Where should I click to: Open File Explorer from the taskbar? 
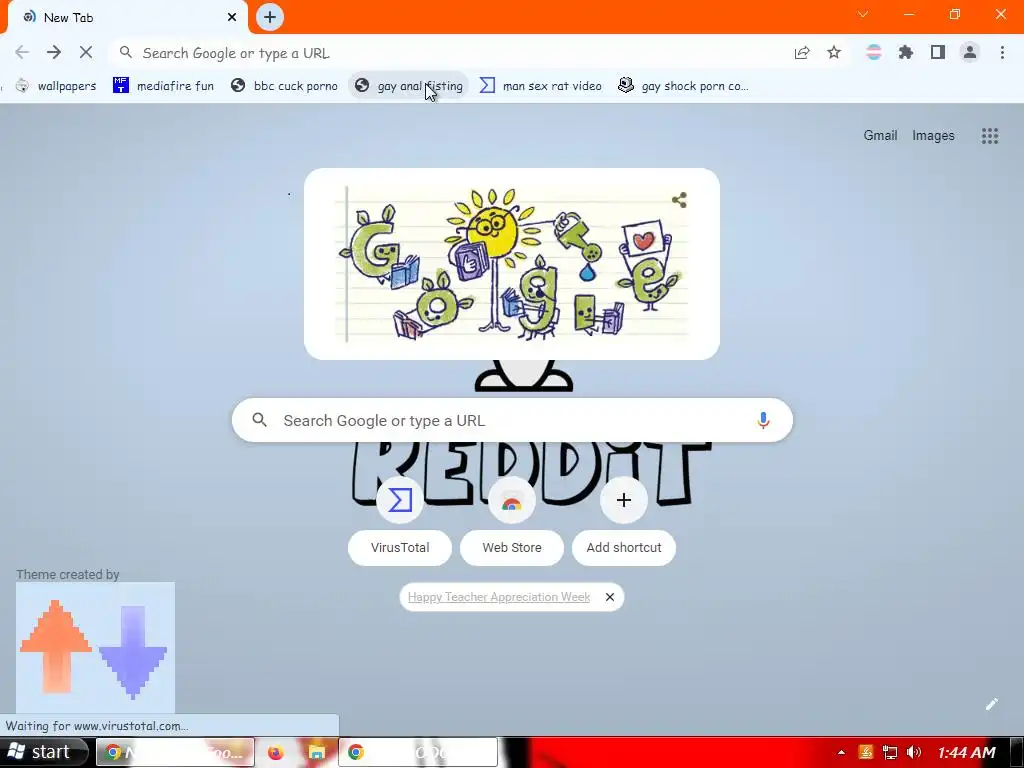[x=317, y=752]
